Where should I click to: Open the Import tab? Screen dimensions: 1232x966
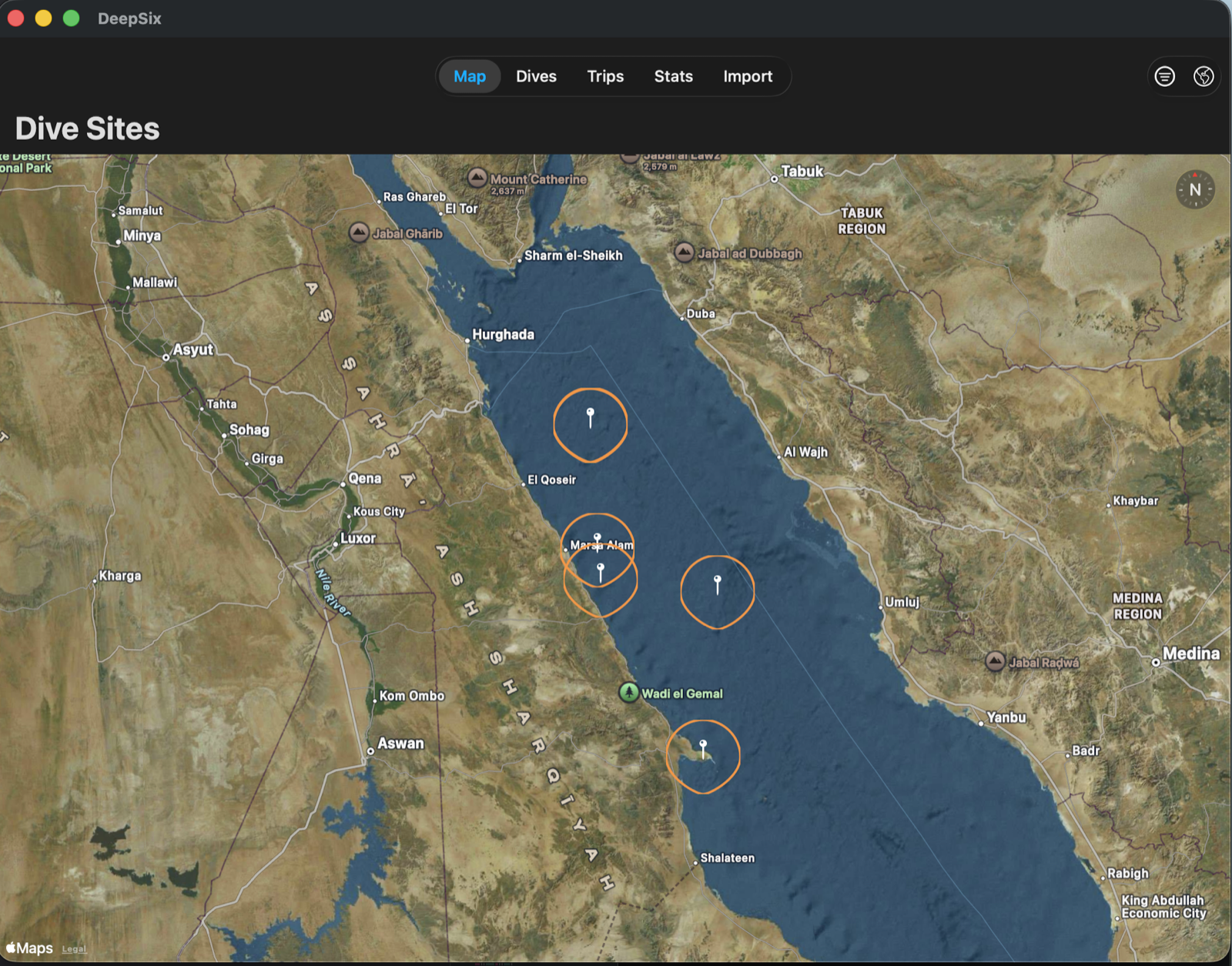(747, 76)
